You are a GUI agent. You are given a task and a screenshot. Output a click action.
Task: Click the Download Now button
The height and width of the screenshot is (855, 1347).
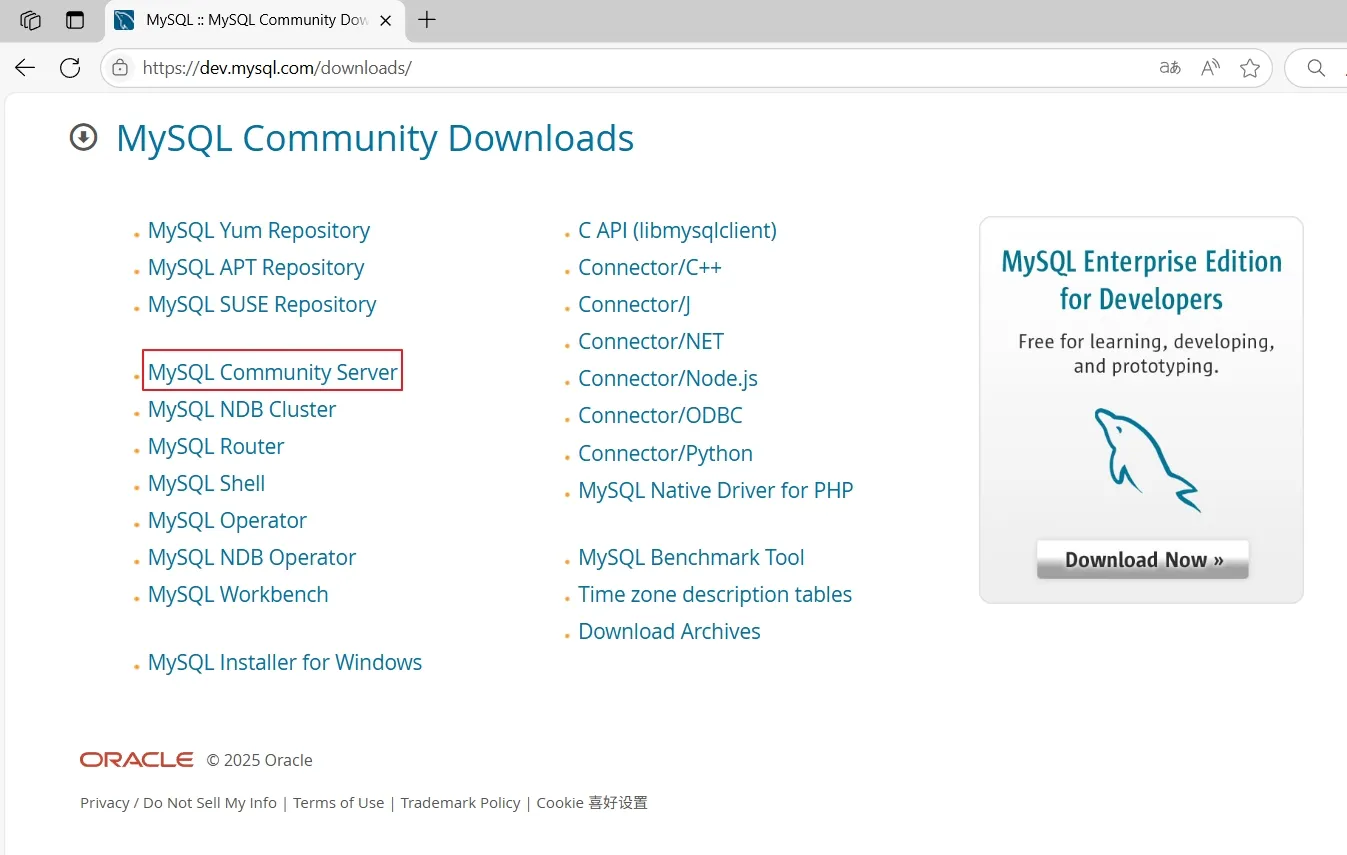click(x=1143, y=560)
